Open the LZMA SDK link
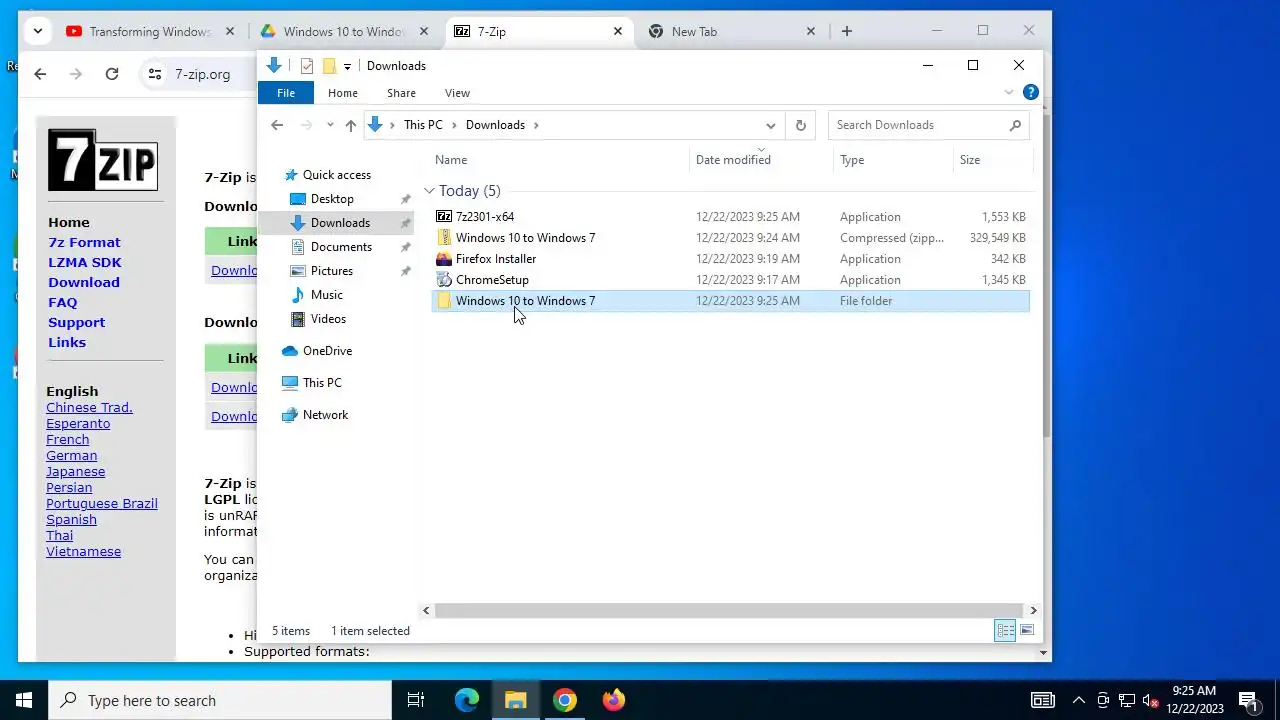 click(x=85, y=262)
